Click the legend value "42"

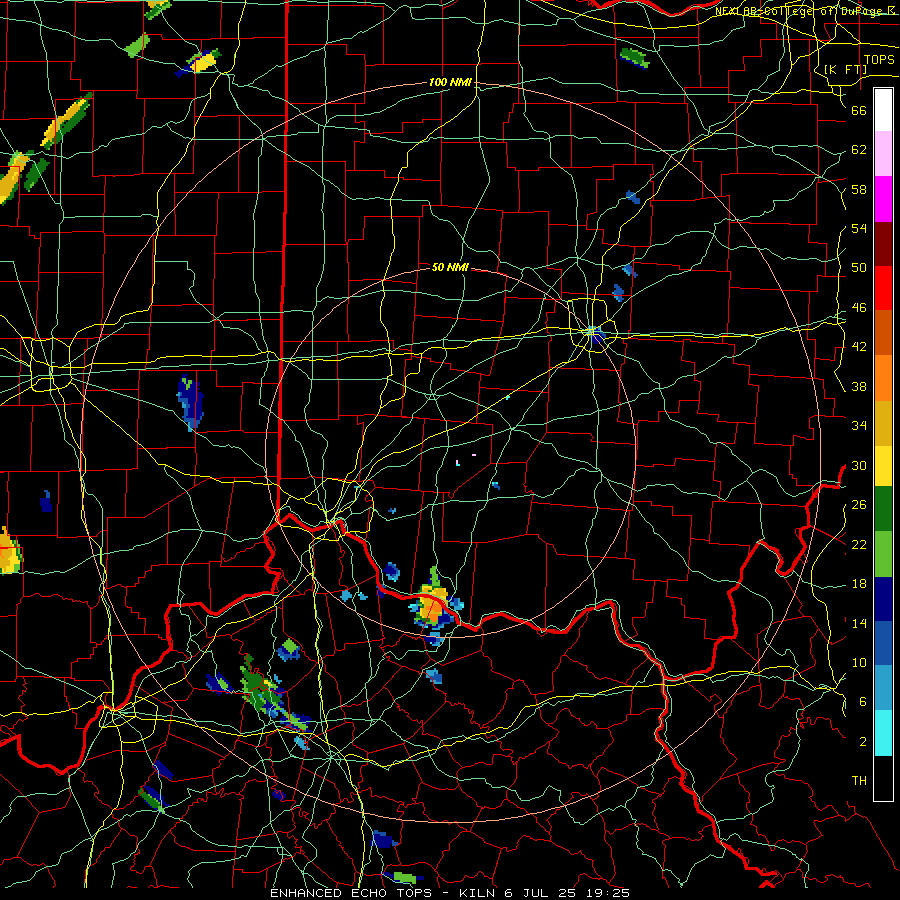[x=859, y=347]
